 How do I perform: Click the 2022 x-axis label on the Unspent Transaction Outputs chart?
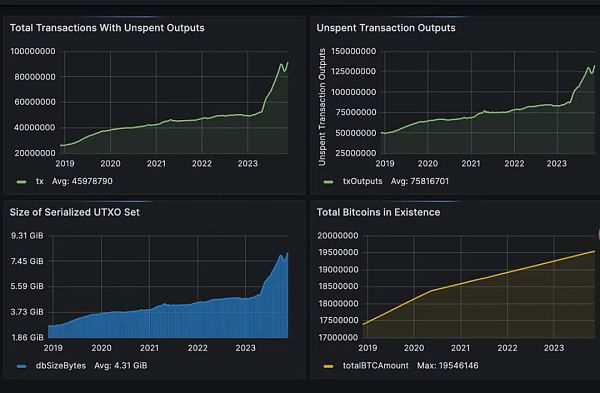click(514, 164)
